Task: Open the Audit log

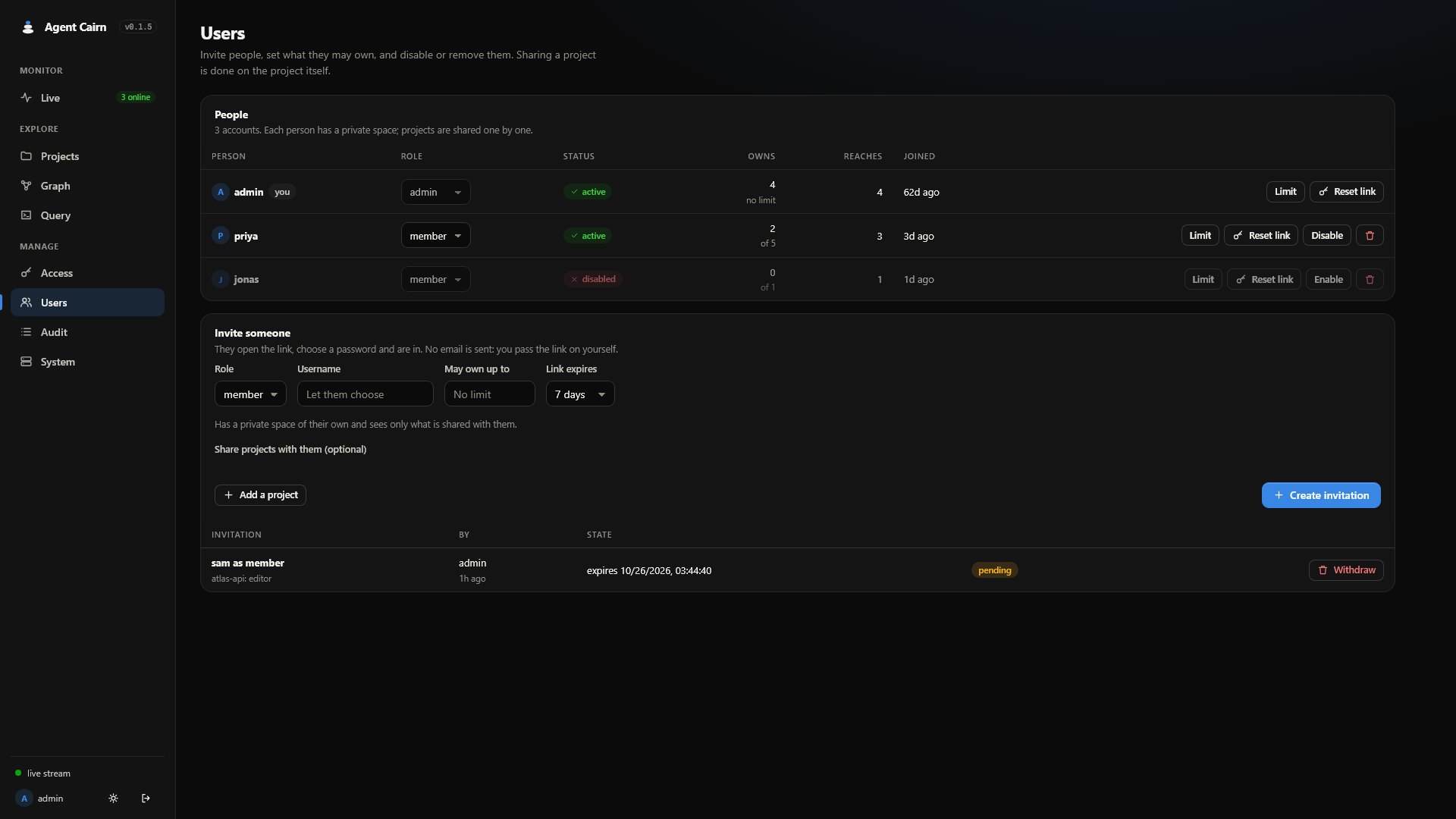Action: pos(87,332)
